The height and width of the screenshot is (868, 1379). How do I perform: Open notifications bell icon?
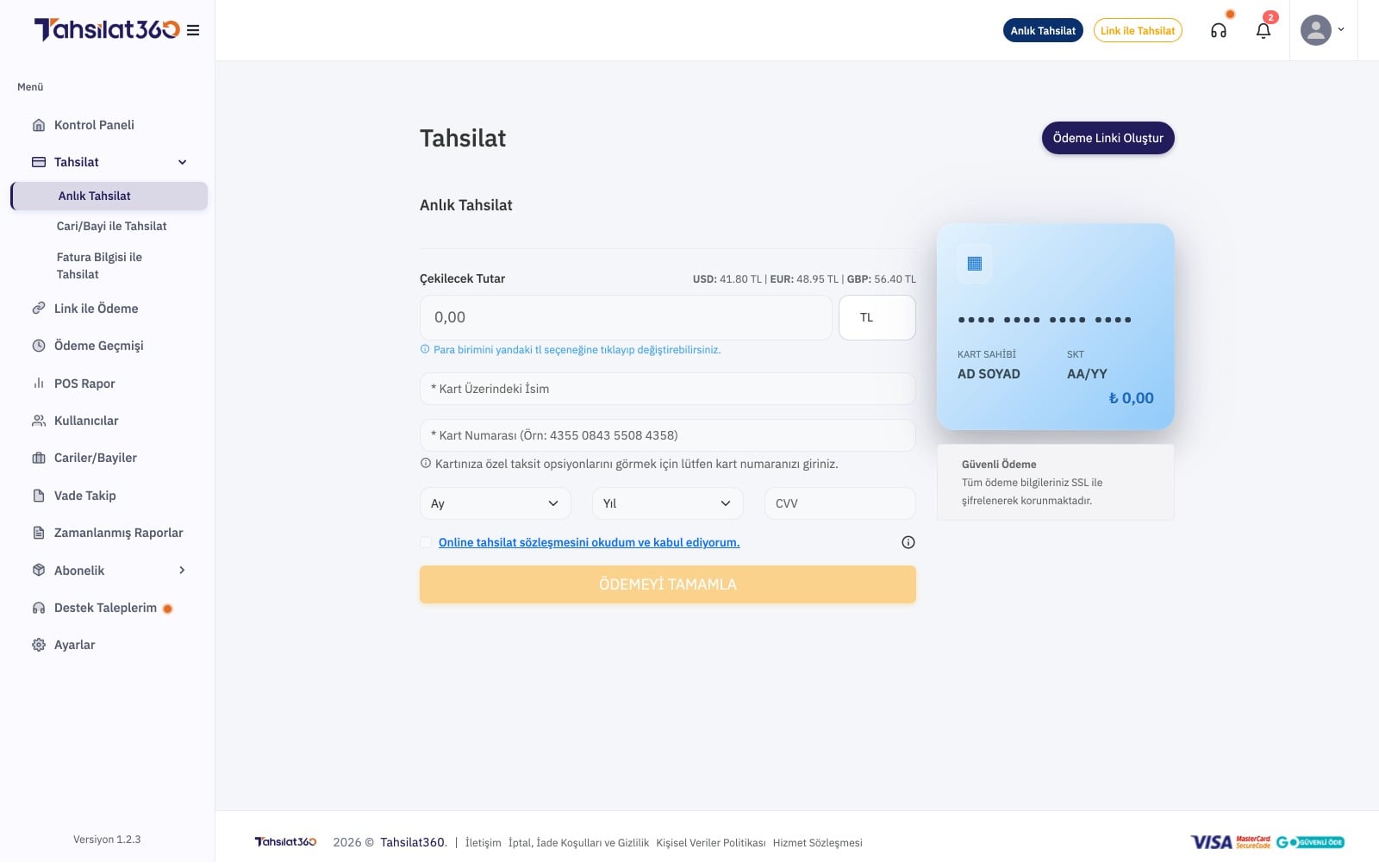click(1264, 30)
